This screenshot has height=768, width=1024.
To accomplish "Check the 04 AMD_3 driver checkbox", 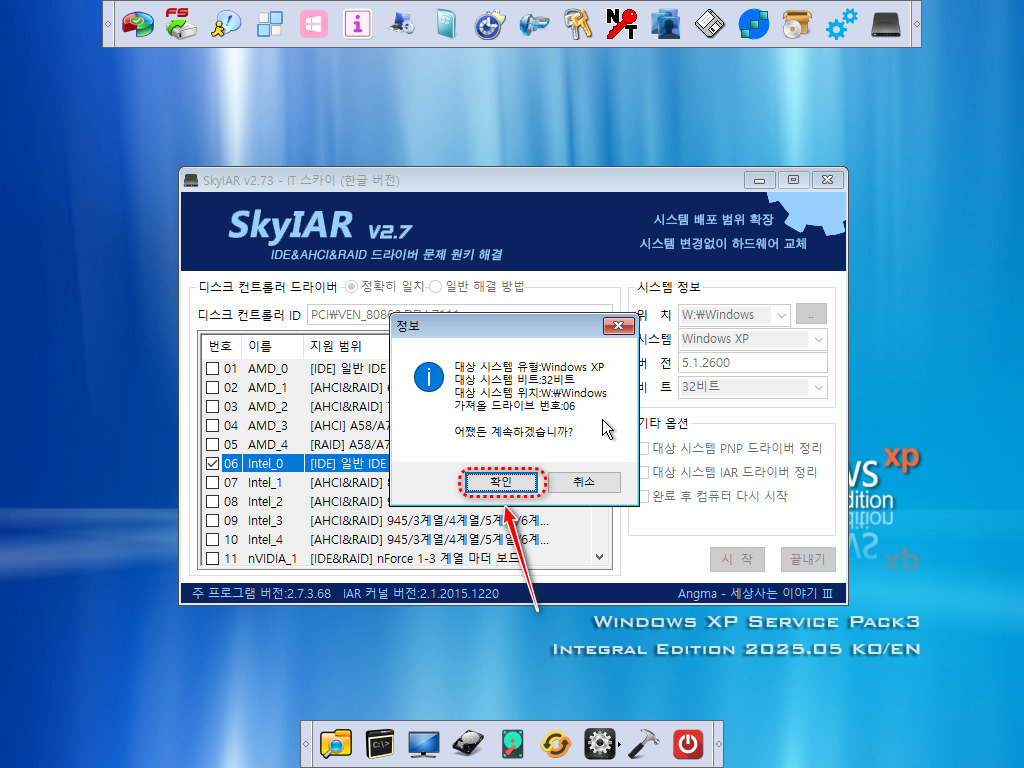I will (x=212, y=425).
